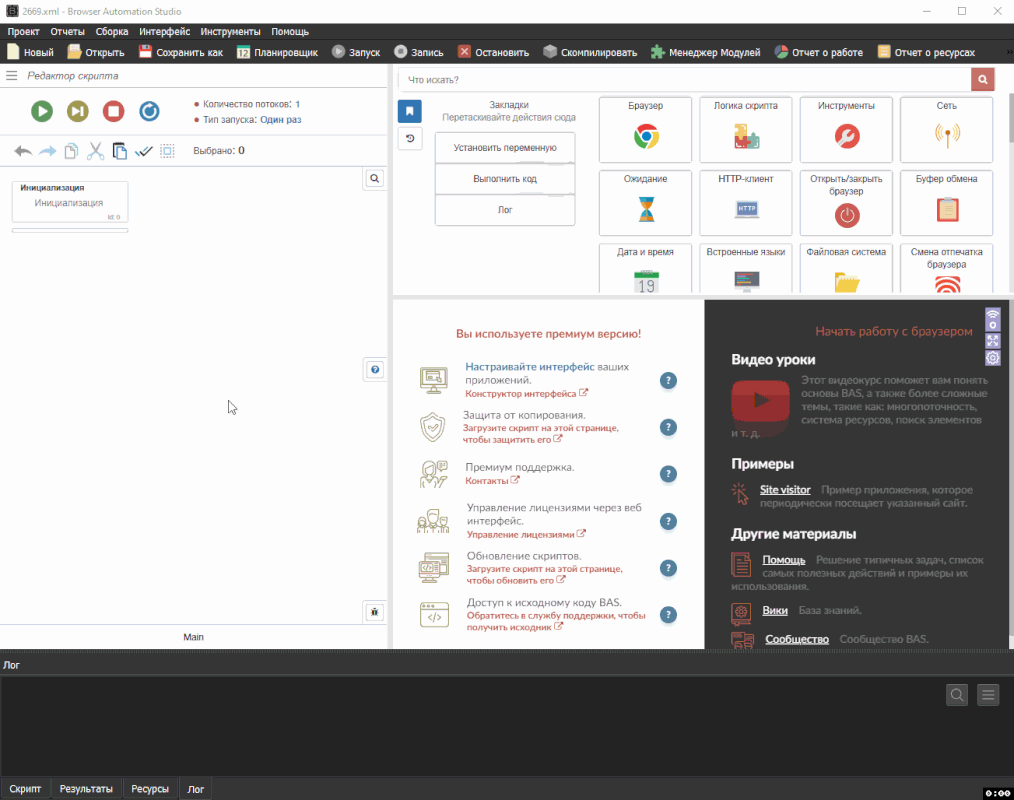Open the Помощь menu
The image size is (1014, 800).
pos(290,32)
